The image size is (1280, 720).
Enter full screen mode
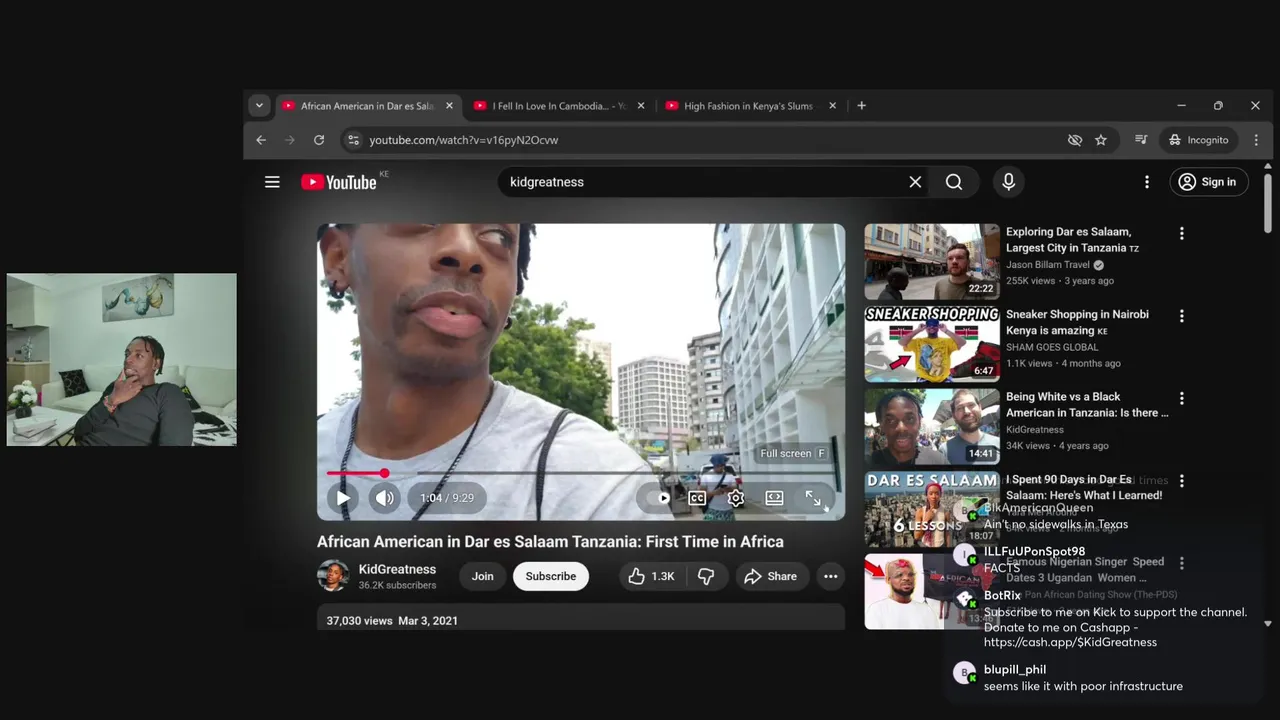pyautogui.click(x=813, y=498)
